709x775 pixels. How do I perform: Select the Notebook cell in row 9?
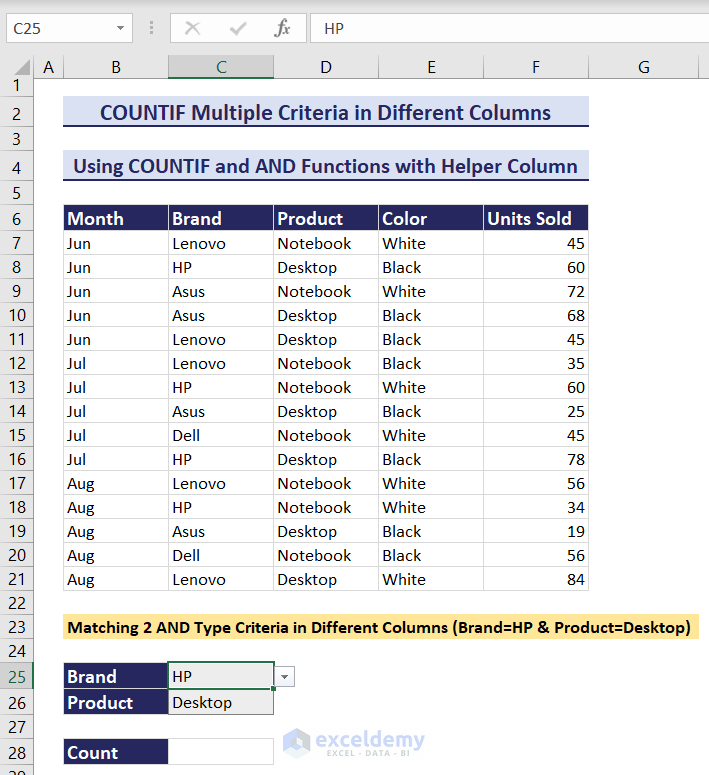[x=326, y=291]
